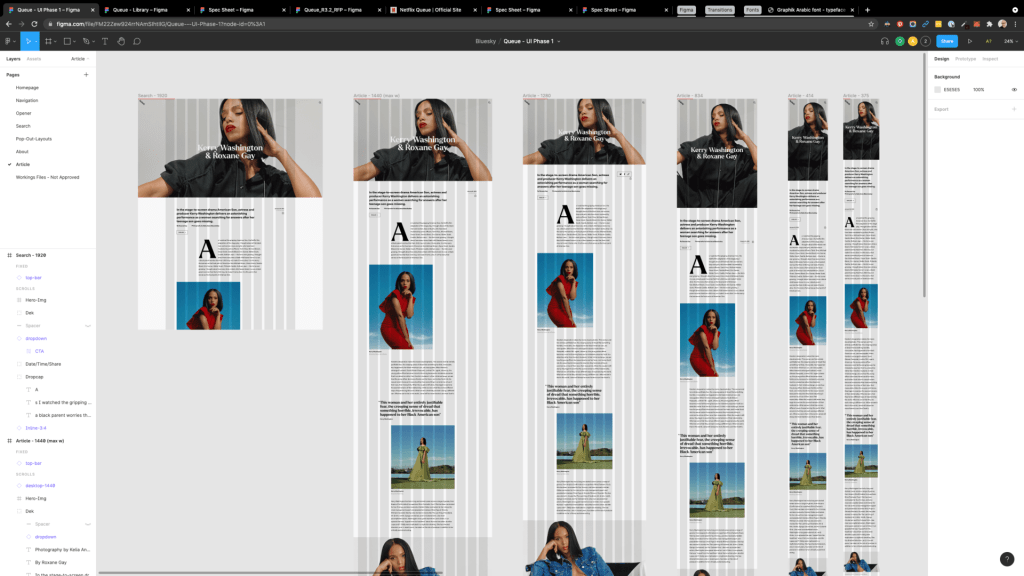Click the Present play icon
This screenshot has width=1024, height=576.
pos(969,41)
